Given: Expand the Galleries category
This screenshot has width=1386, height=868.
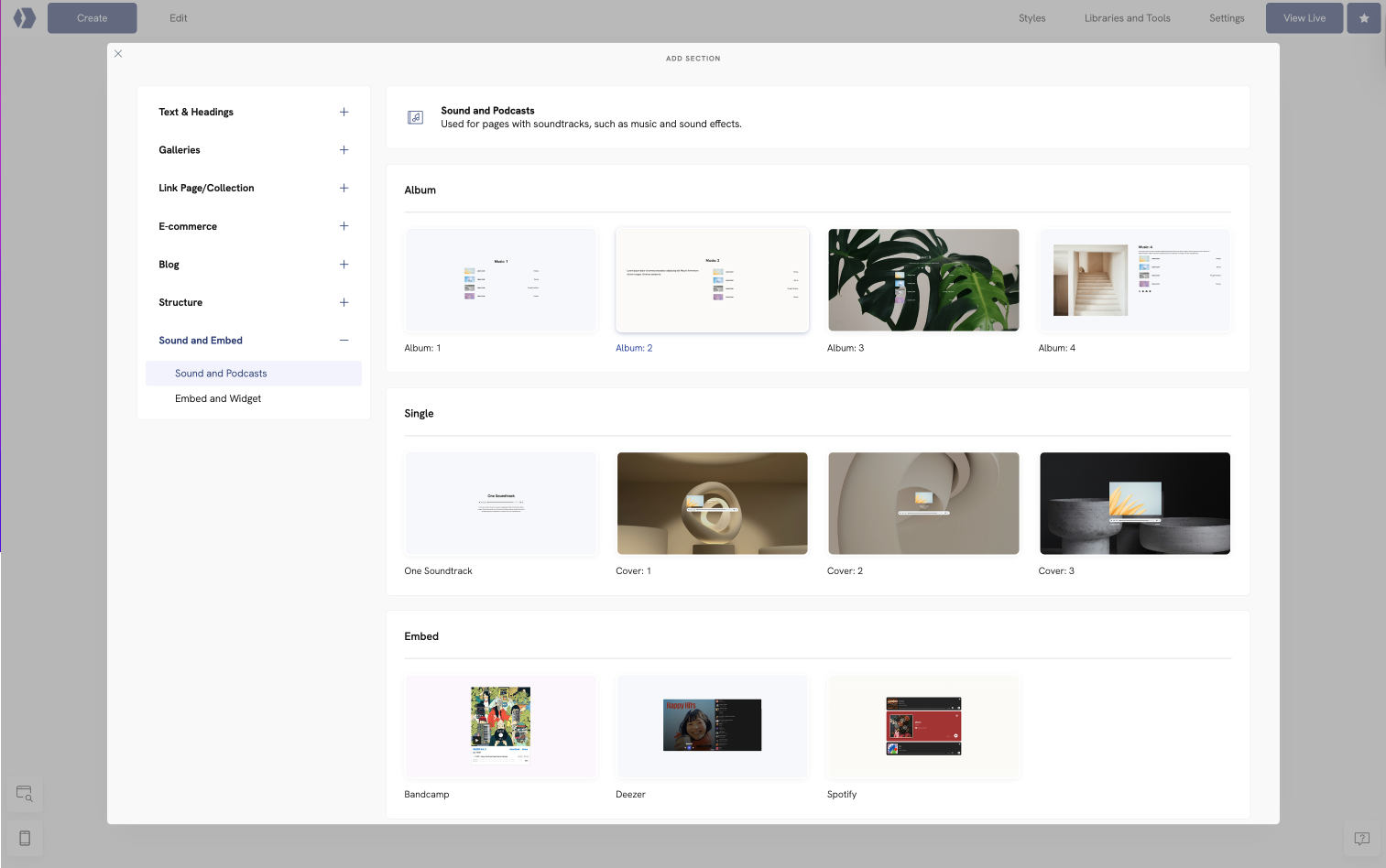Looking at the screenshot, I should 344,149.
